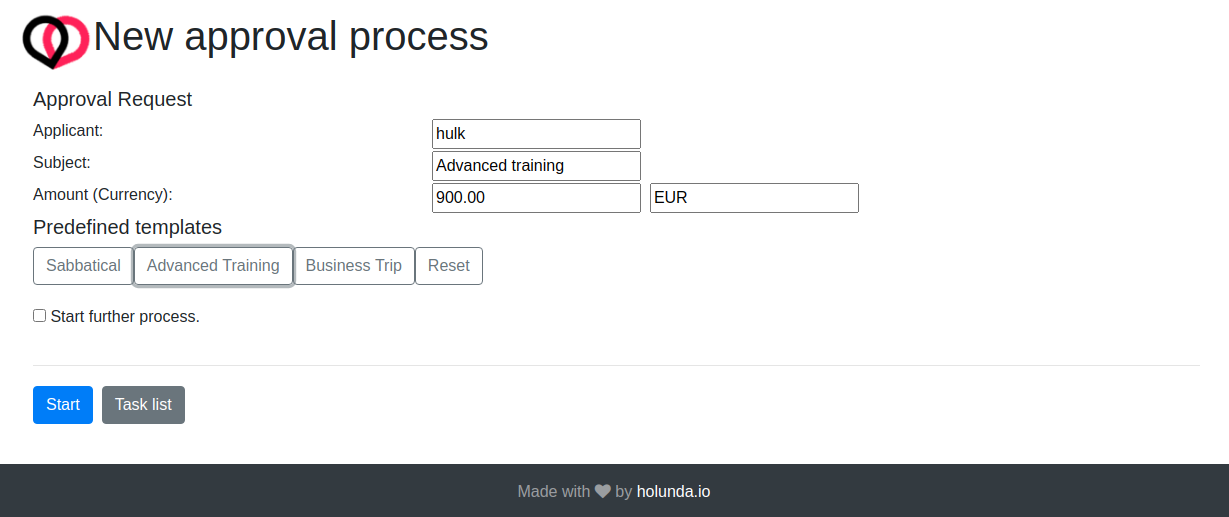The height and width of the screenshot is (517, 1229).
Task: Enable the Start further process checkbox
Action: [x=40, y=316]
